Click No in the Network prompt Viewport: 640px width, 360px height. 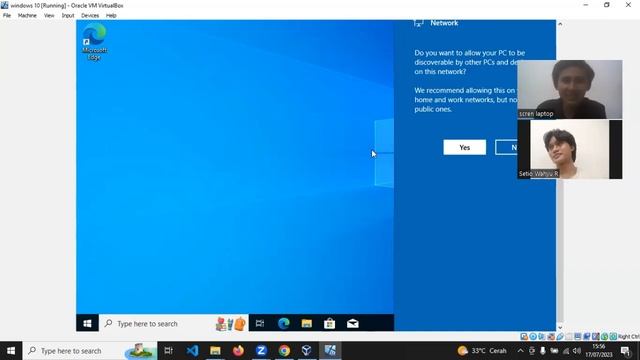pyautogui.click(x=507, y=147)
